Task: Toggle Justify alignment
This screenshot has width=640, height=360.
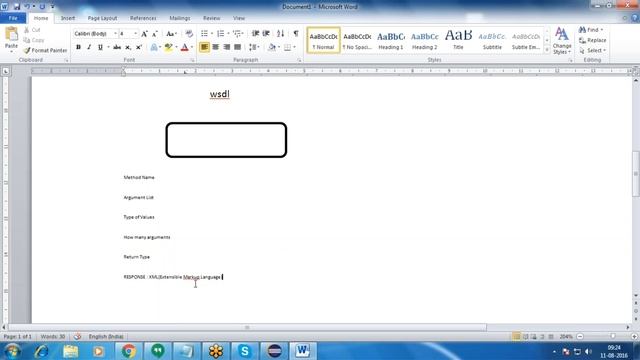Action: point(238,47)
